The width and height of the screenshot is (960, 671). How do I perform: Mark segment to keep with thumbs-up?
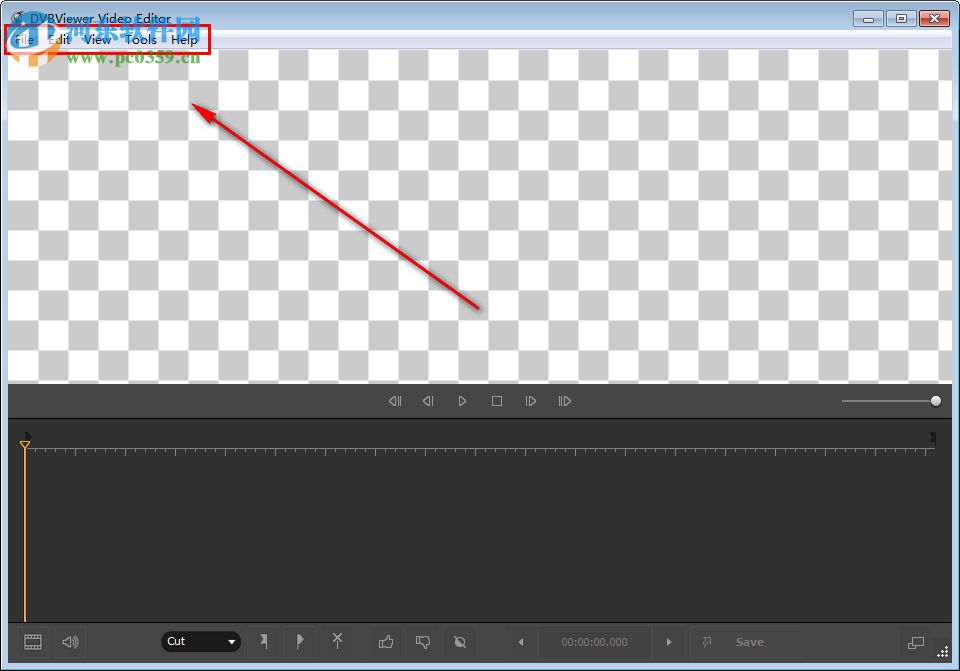click(x=387, y=641)
